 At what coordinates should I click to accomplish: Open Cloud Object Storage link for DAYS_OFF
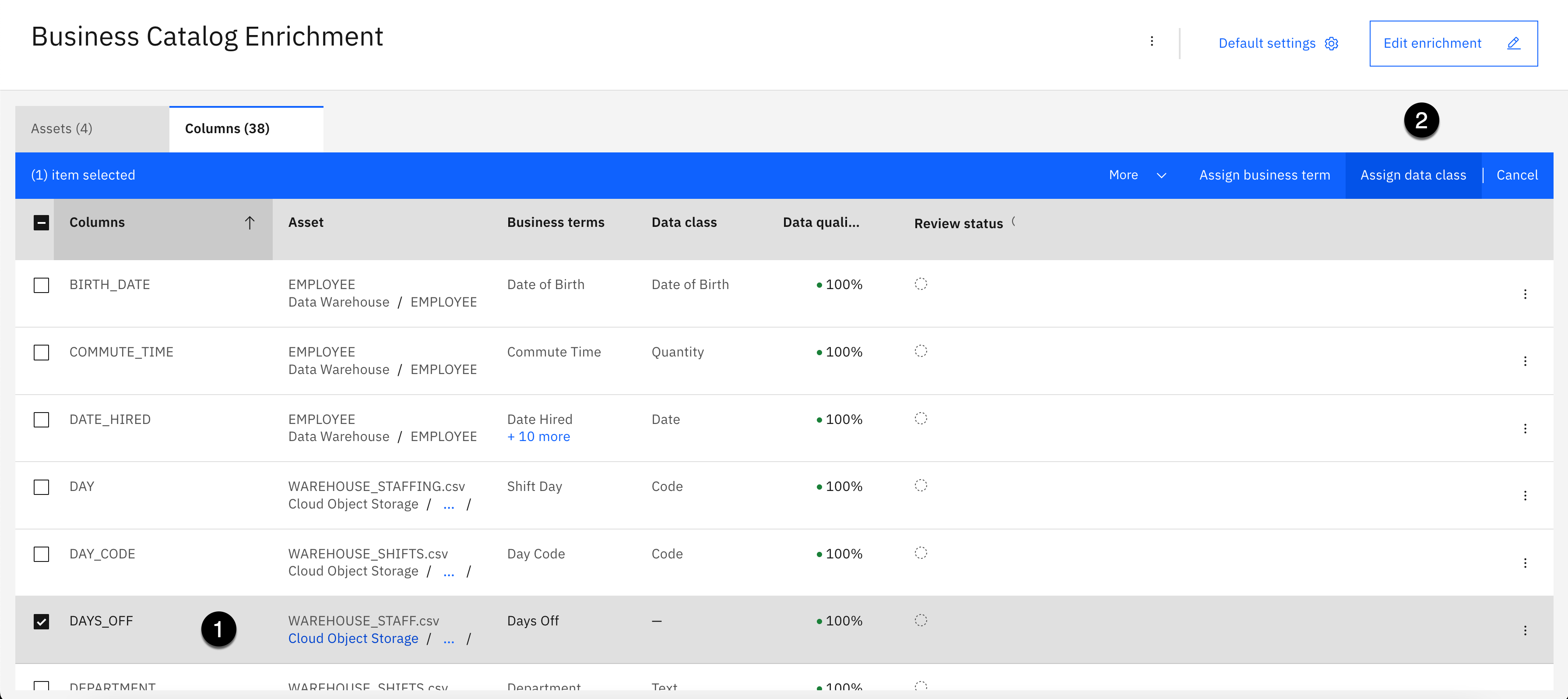point(353,639)
